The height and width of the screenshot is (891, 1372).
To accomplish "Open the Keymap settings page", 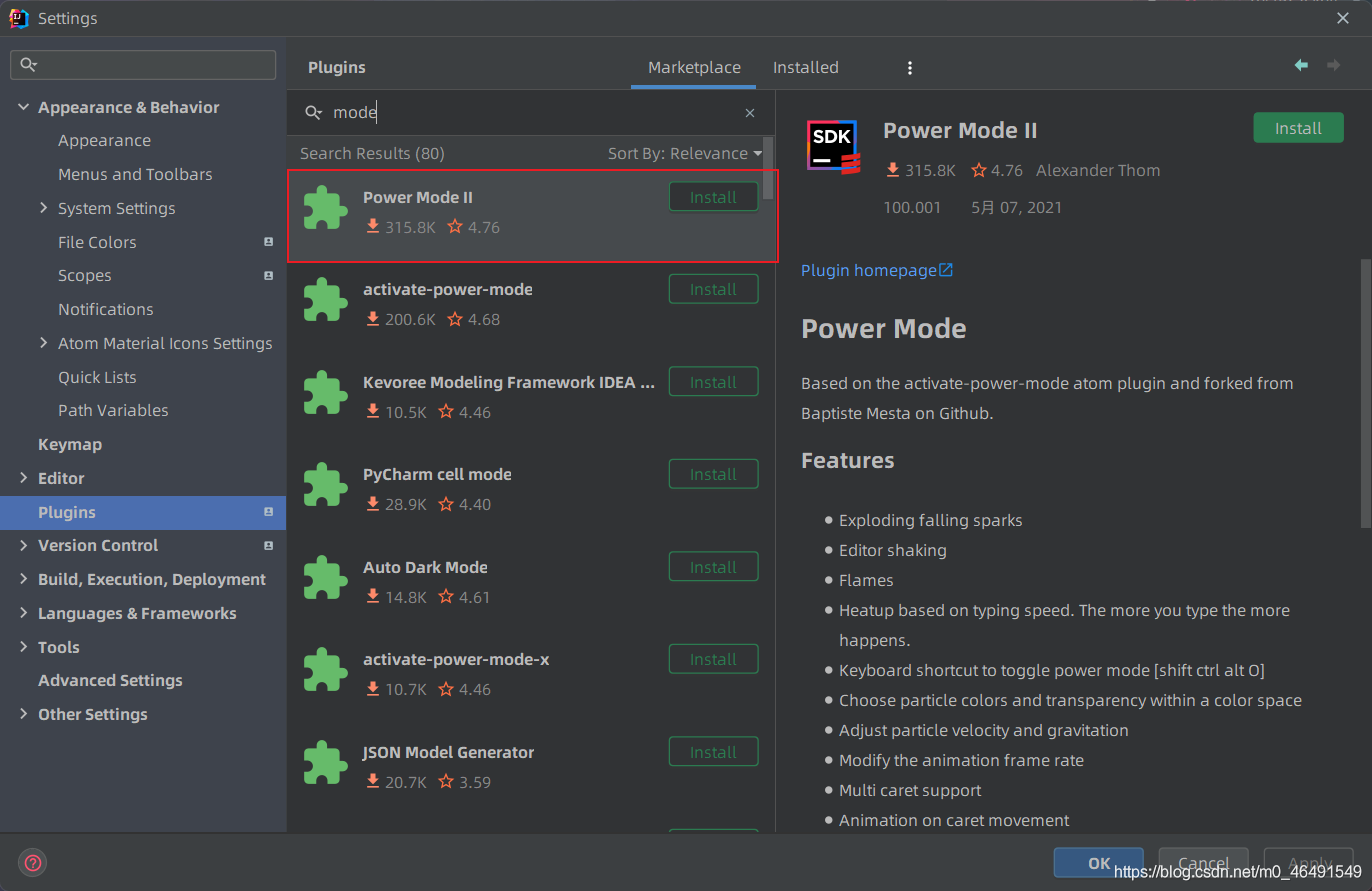I will [70, 444].
